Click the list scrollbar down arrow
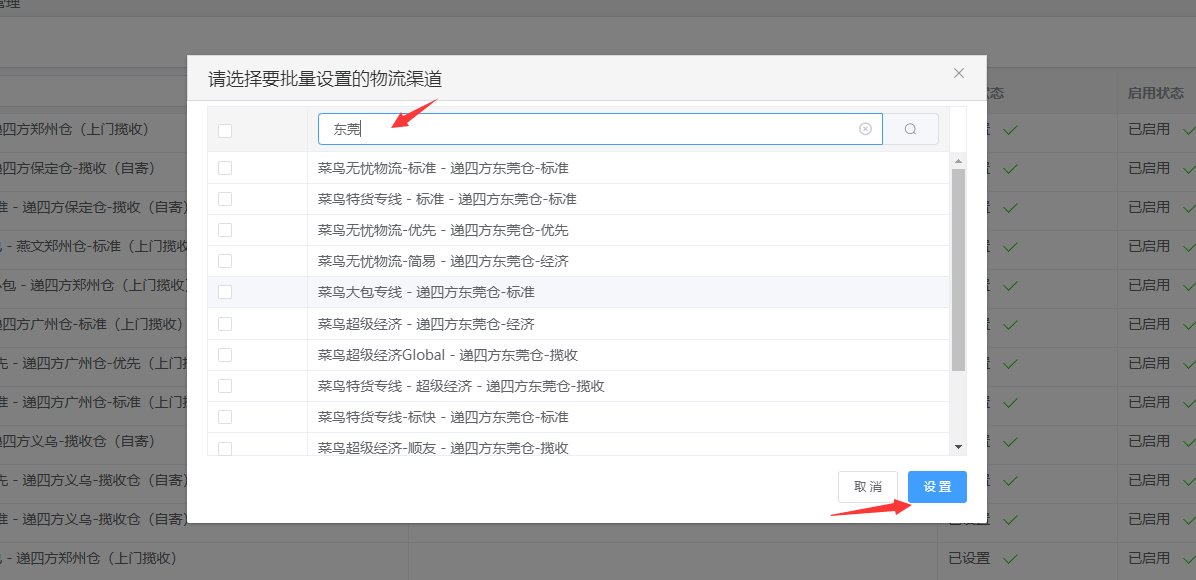Screen dimensions: 1196x580 (x=959, y=447)
